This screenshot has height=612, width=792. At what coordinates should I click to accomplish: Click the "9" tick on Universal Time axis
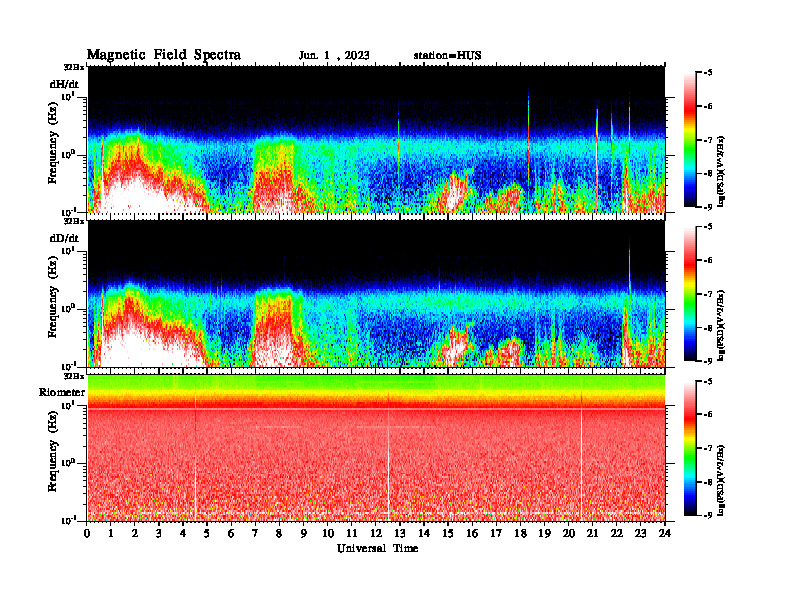[304, 534]
